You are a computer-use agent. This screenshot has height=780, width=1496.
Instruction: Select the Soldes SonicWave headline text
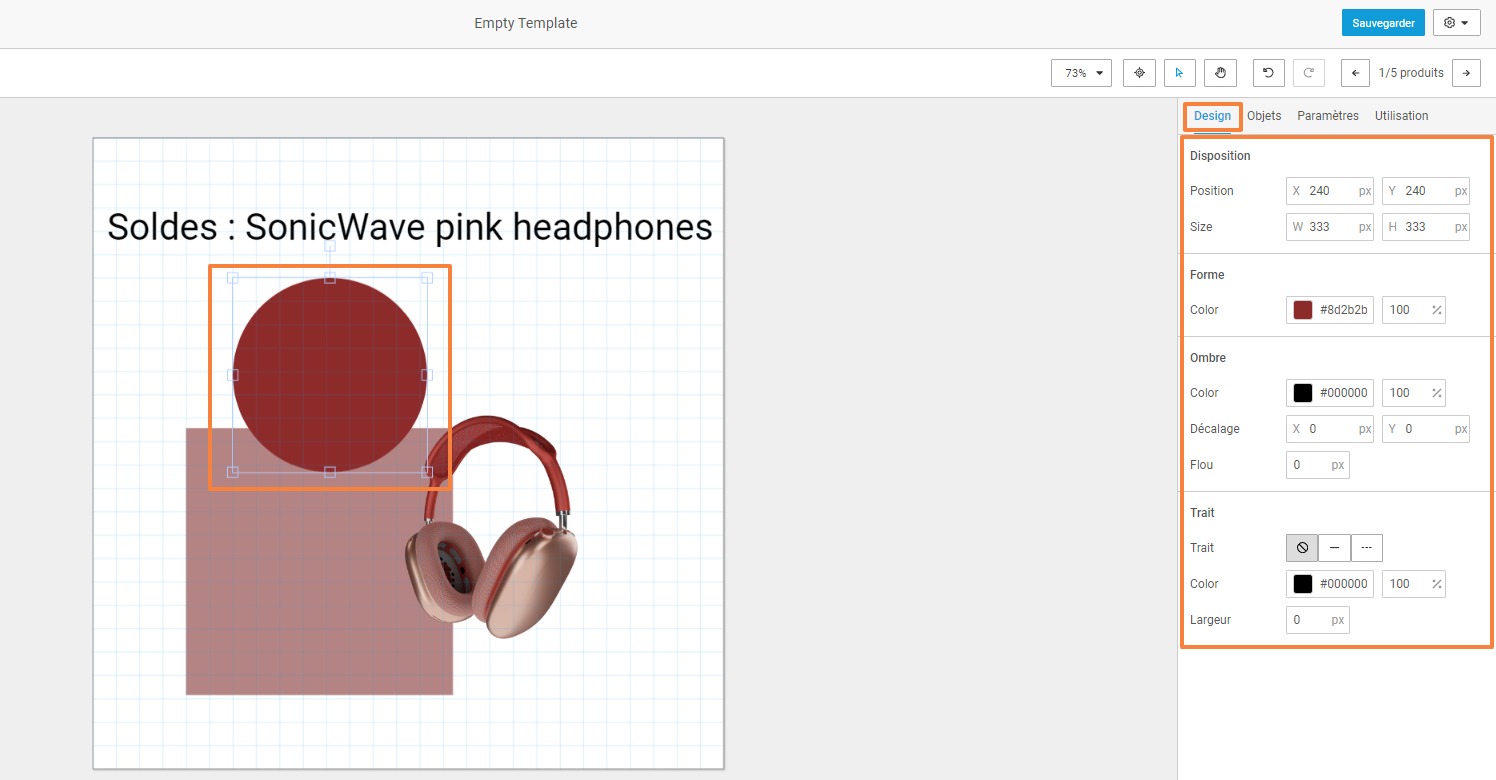[x=410, y=227]
